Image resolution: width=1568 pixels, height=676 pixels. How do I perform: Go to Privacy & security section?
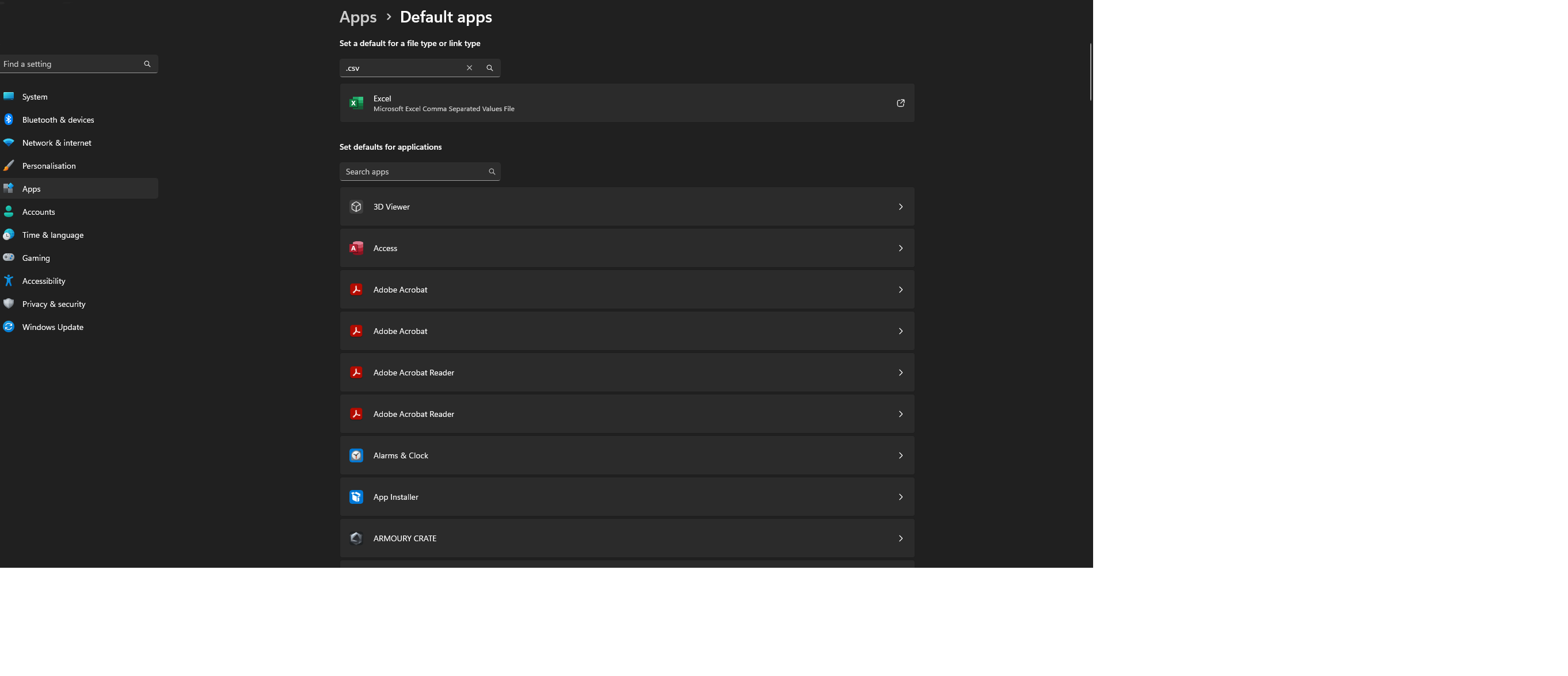tap(54, 303)
